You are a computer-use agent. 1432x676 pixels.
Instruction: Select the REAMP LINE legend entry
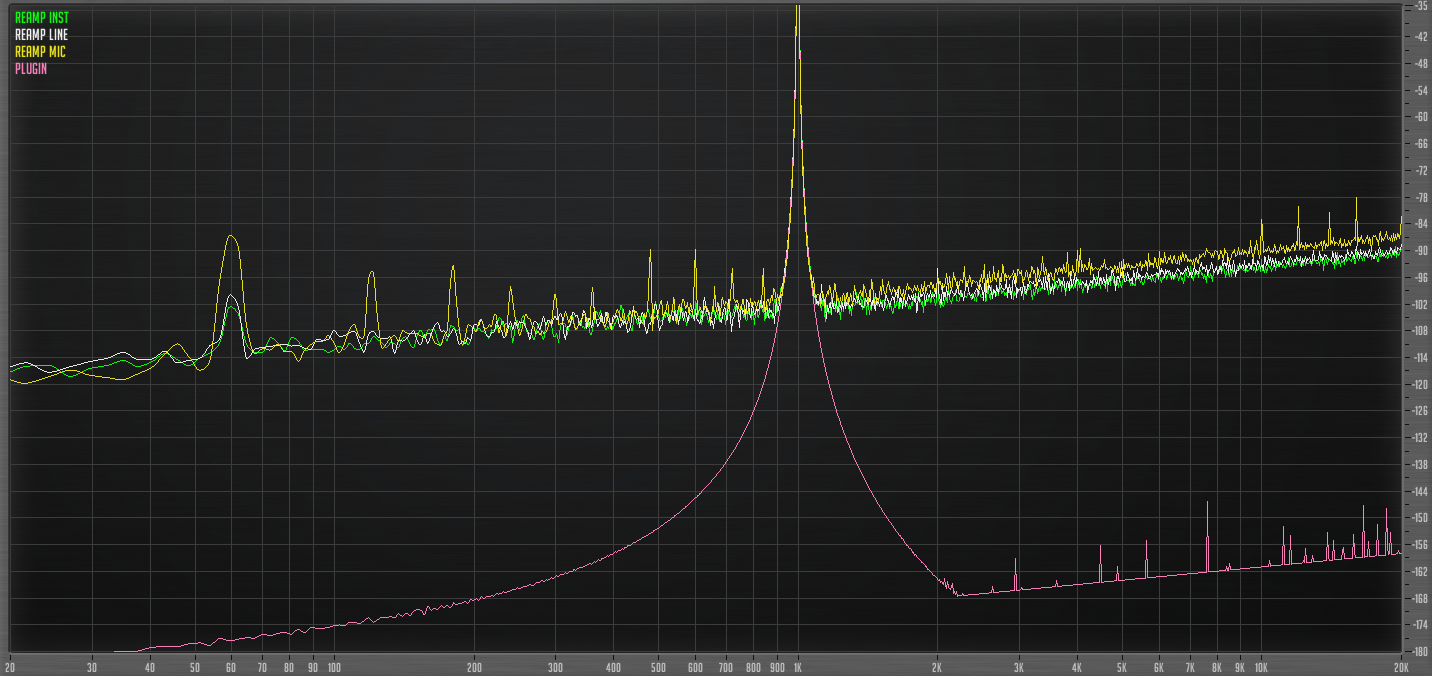pyautogui.click(x=41, y=35)
